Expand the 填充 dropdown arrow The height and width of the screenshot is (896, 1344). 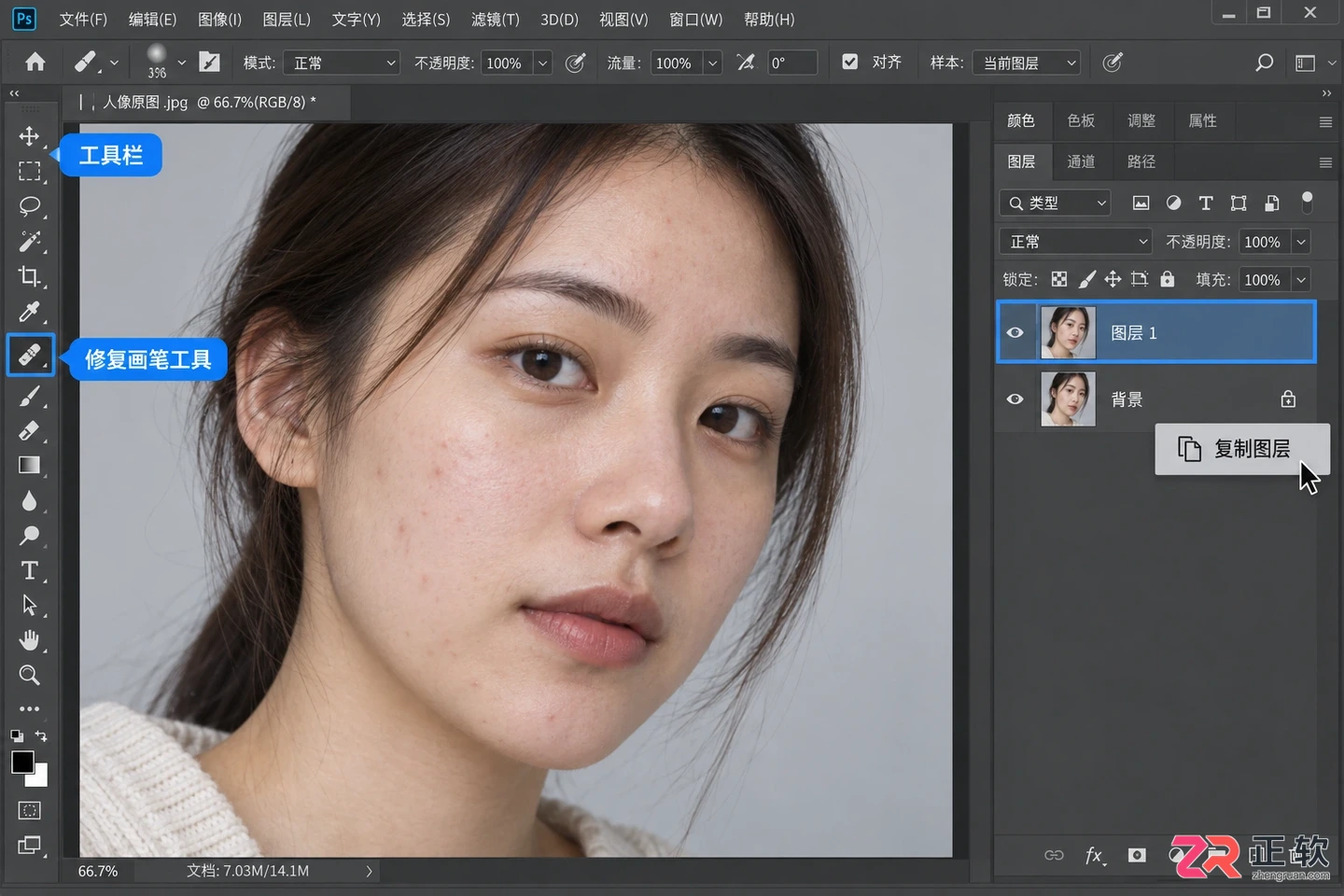(x=1301, y=280)
